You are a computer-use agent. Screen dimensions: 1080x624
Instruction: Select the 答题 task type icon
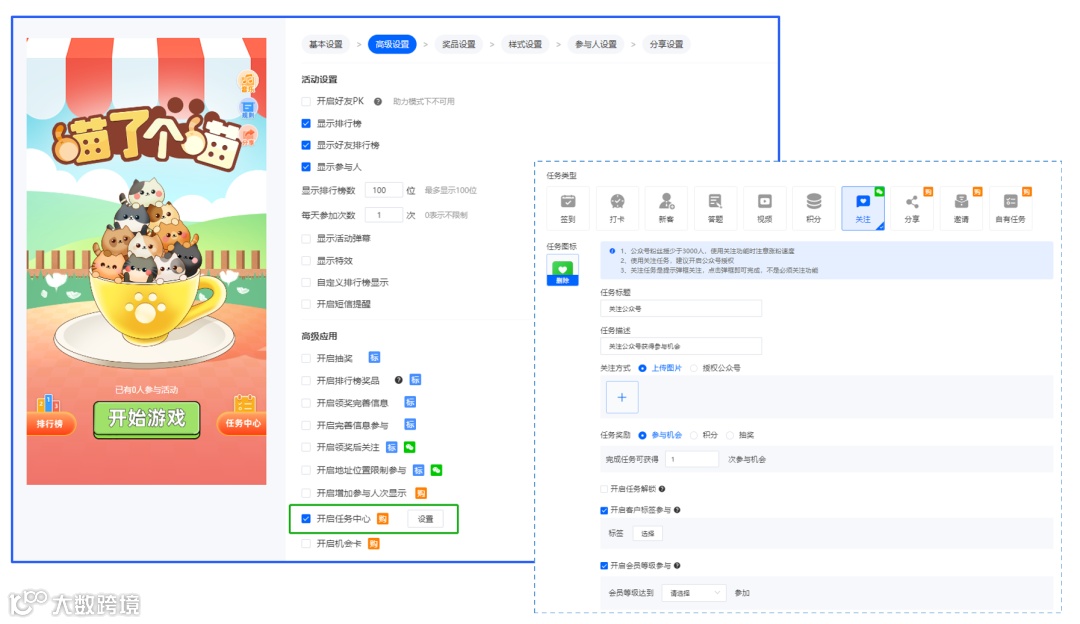(x=715, y=208)
